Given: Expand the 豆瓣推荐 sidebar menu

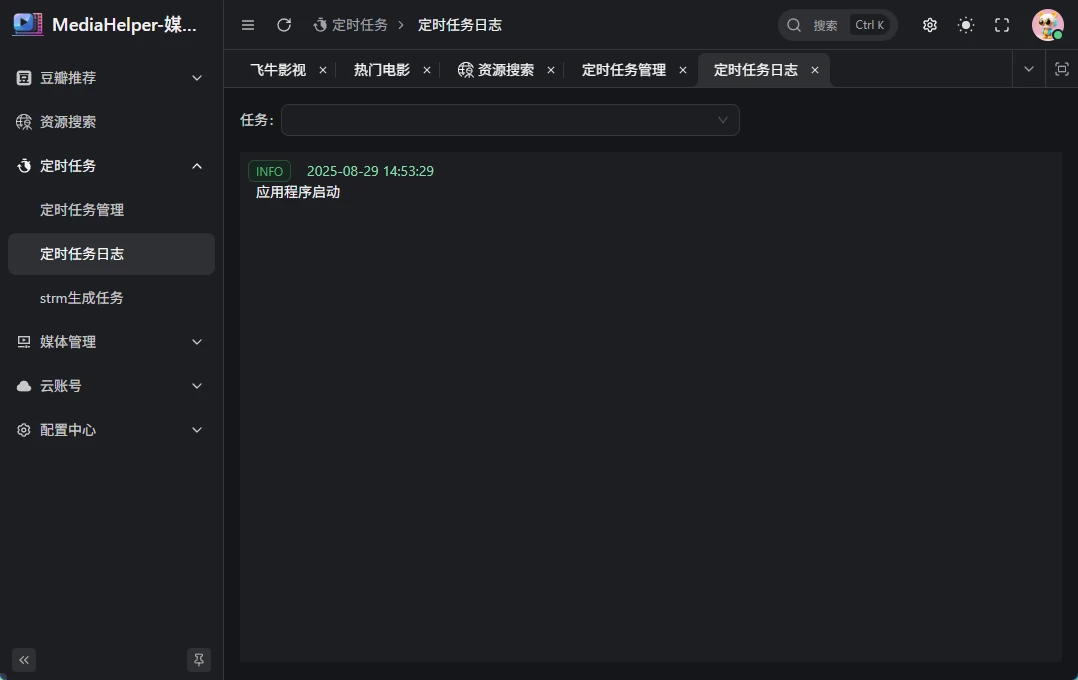Looking at the screenshot, I should 111,78.
